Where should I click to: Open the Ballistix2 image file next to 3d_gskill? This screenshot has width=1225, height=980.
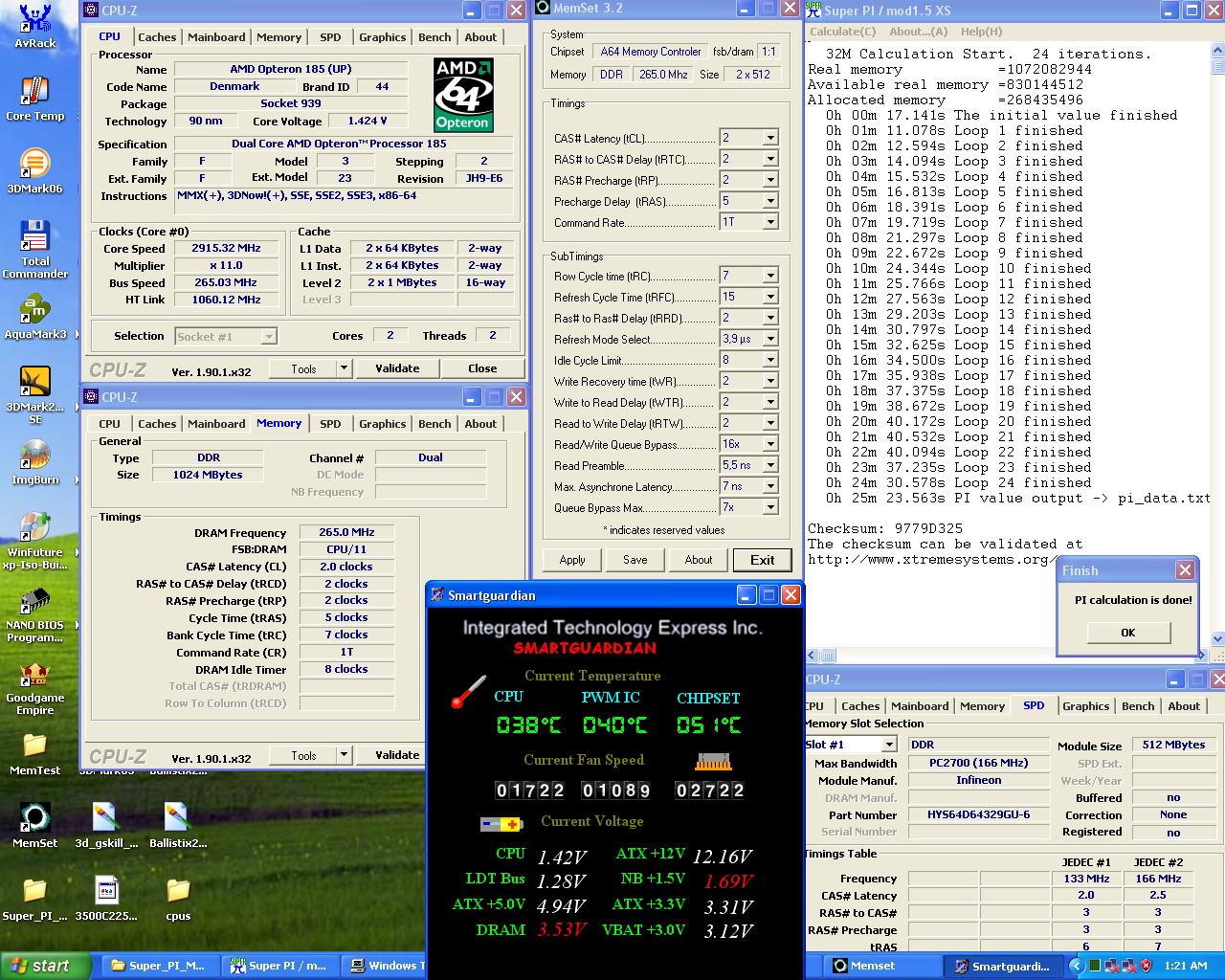pyautogui.click(x=178, y=826)
